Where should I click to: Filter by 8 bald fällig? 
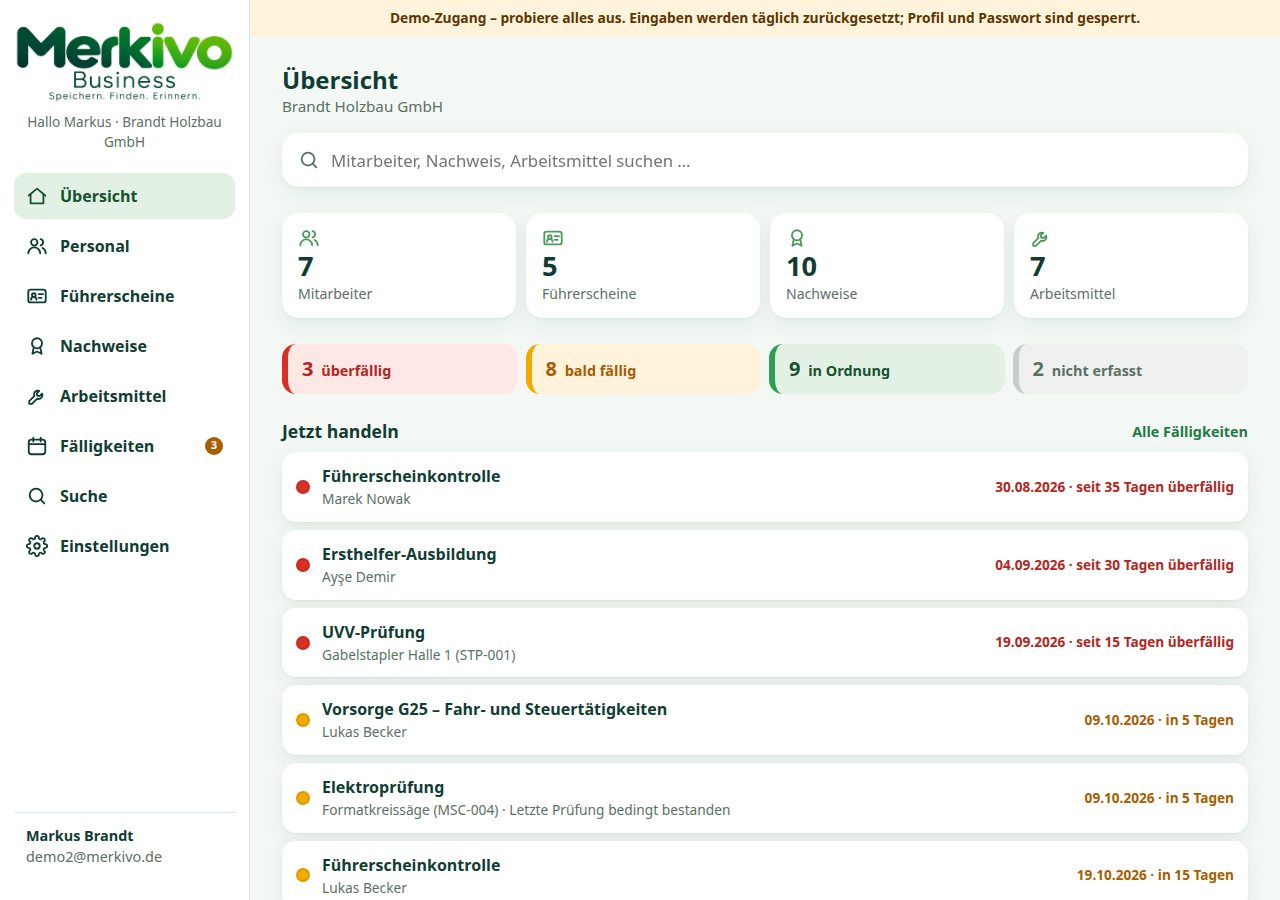click(x=643, y=369)
